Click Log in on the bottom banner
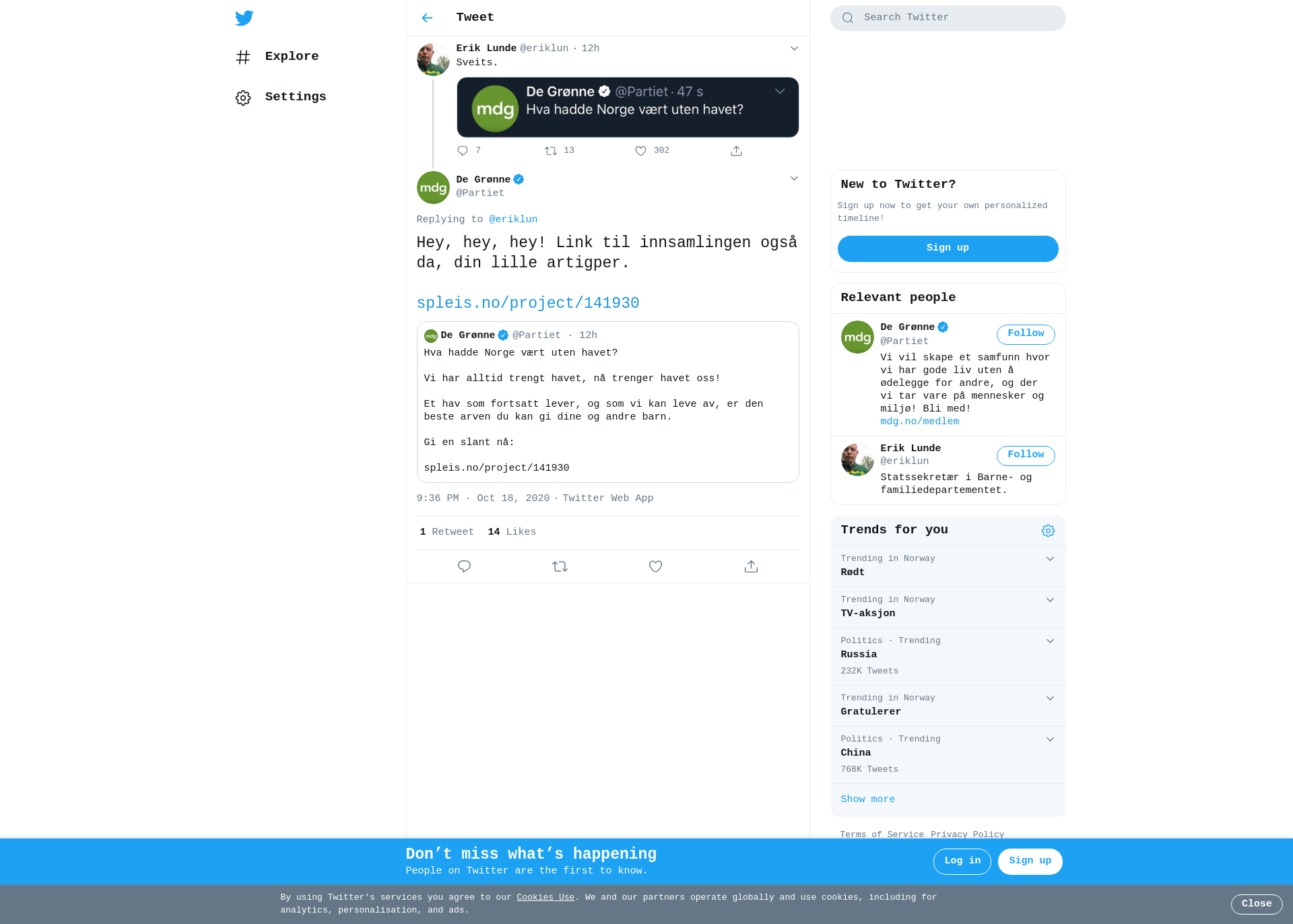Viewport: 1293px width, 924px height. 962,861
